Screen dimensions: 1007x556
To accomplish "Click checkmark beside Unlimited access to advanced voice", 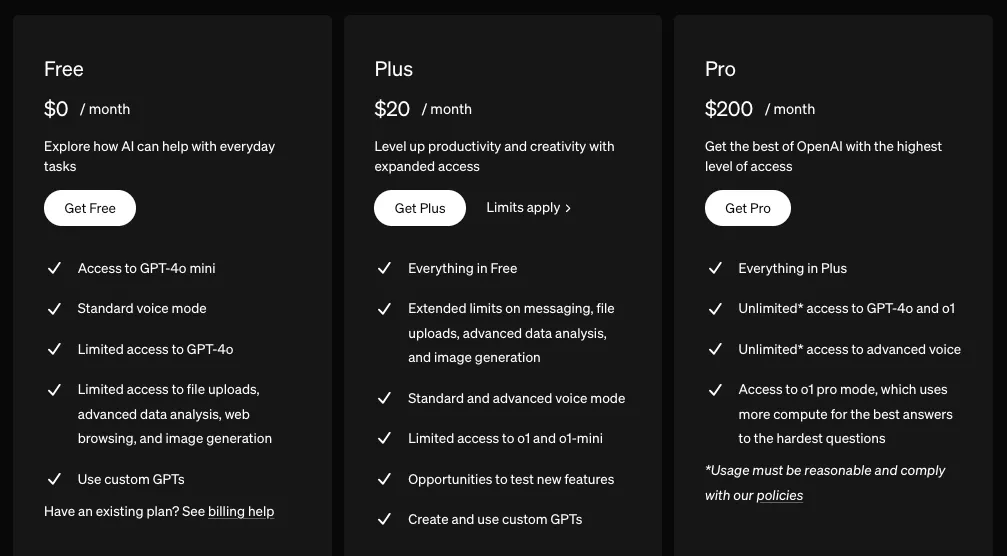I will tap(715, 349).
